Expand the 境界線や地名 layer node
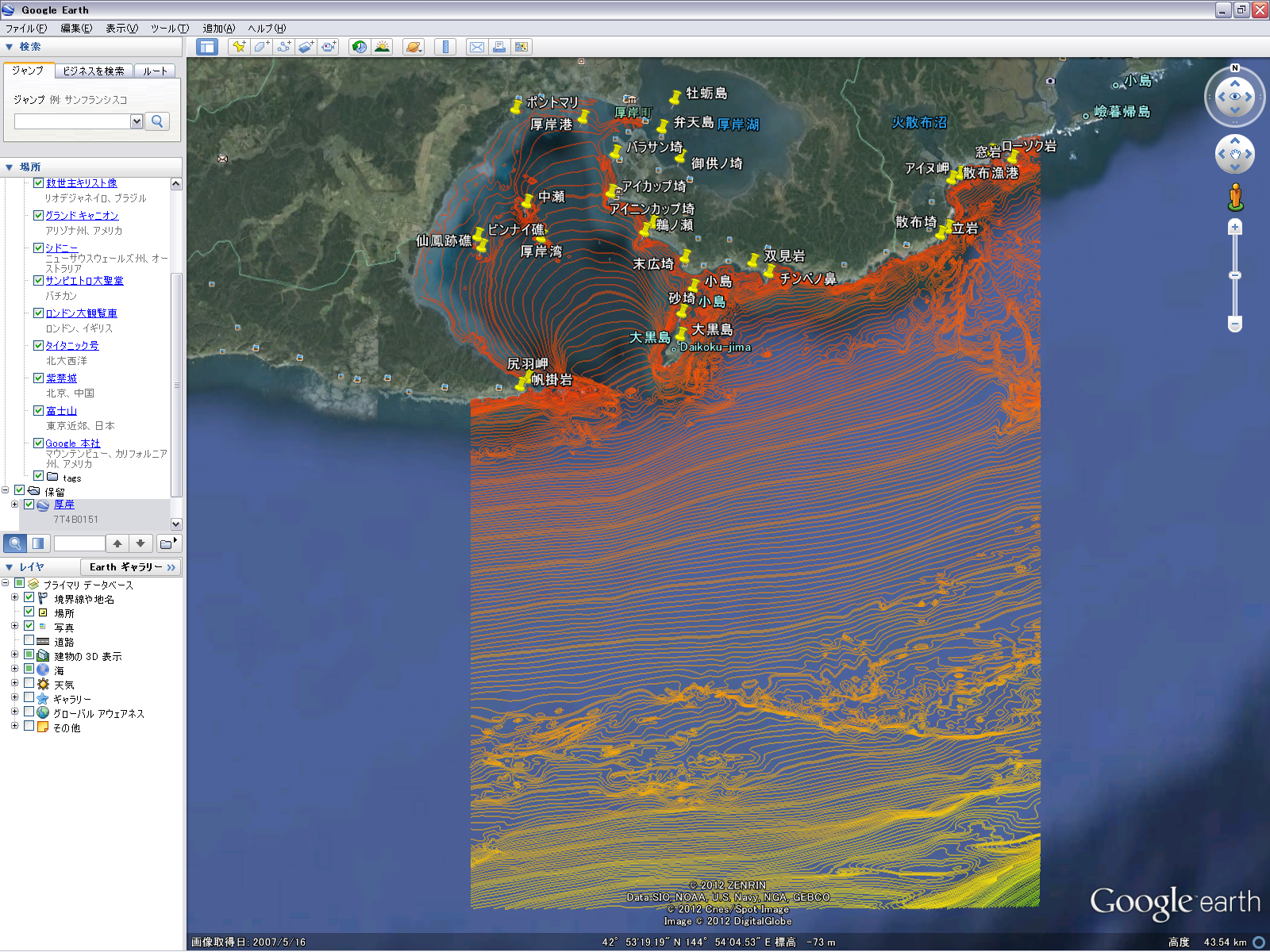 [x=14, y=598]
